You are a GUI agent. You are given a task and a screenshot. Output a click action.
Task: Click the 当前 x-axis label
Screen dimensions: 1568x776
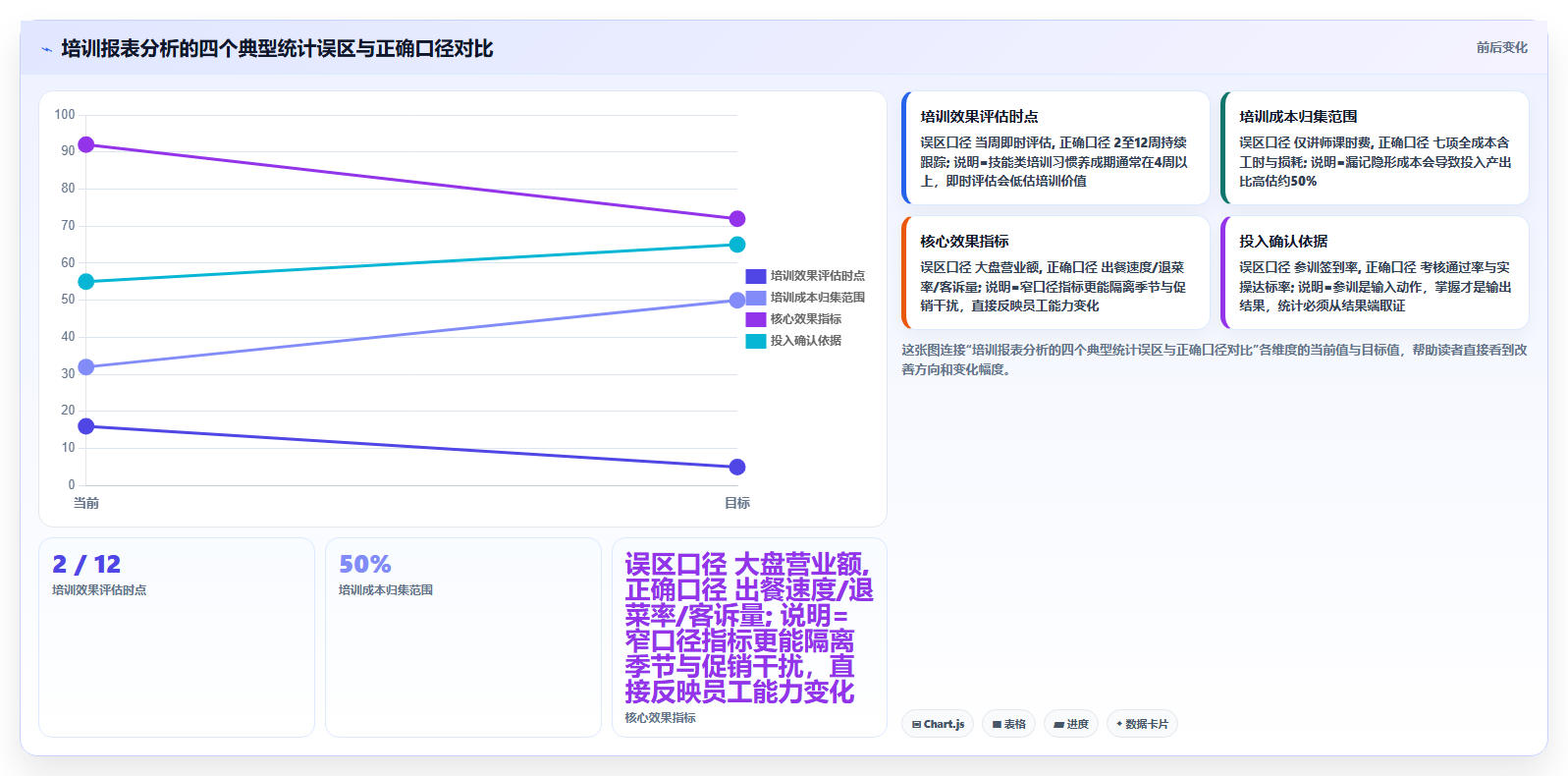[86, 503]
